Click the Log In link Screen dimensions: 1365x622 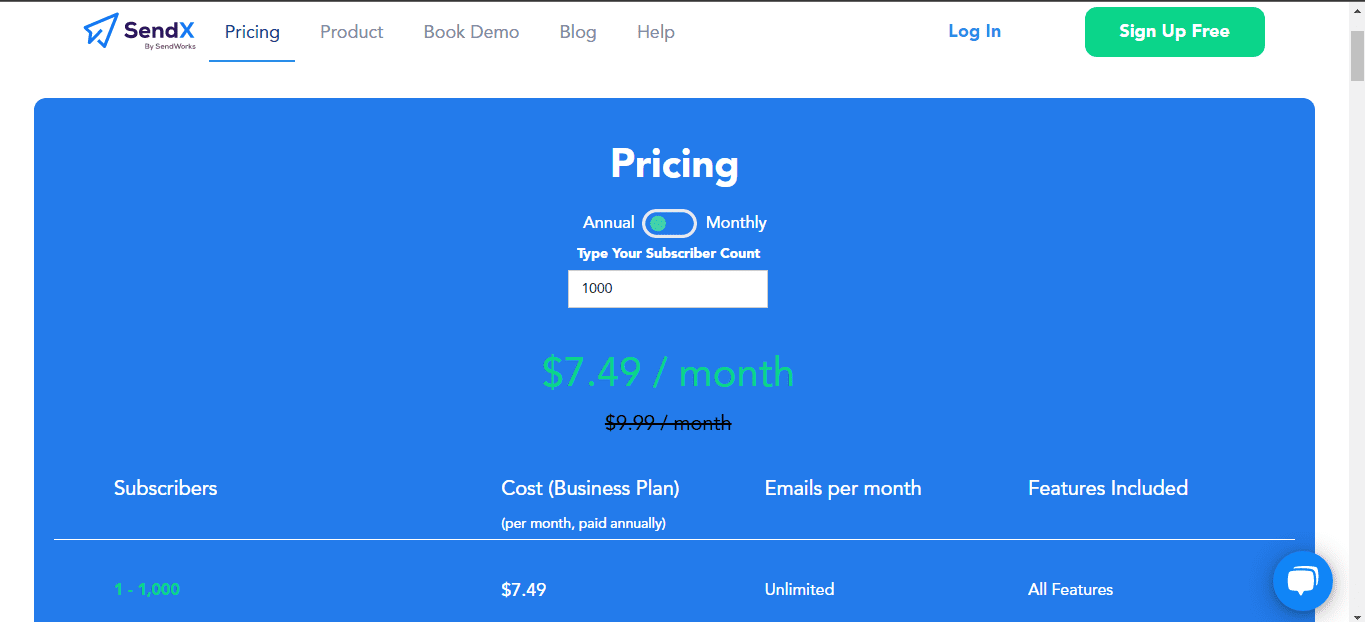point(974,31)
